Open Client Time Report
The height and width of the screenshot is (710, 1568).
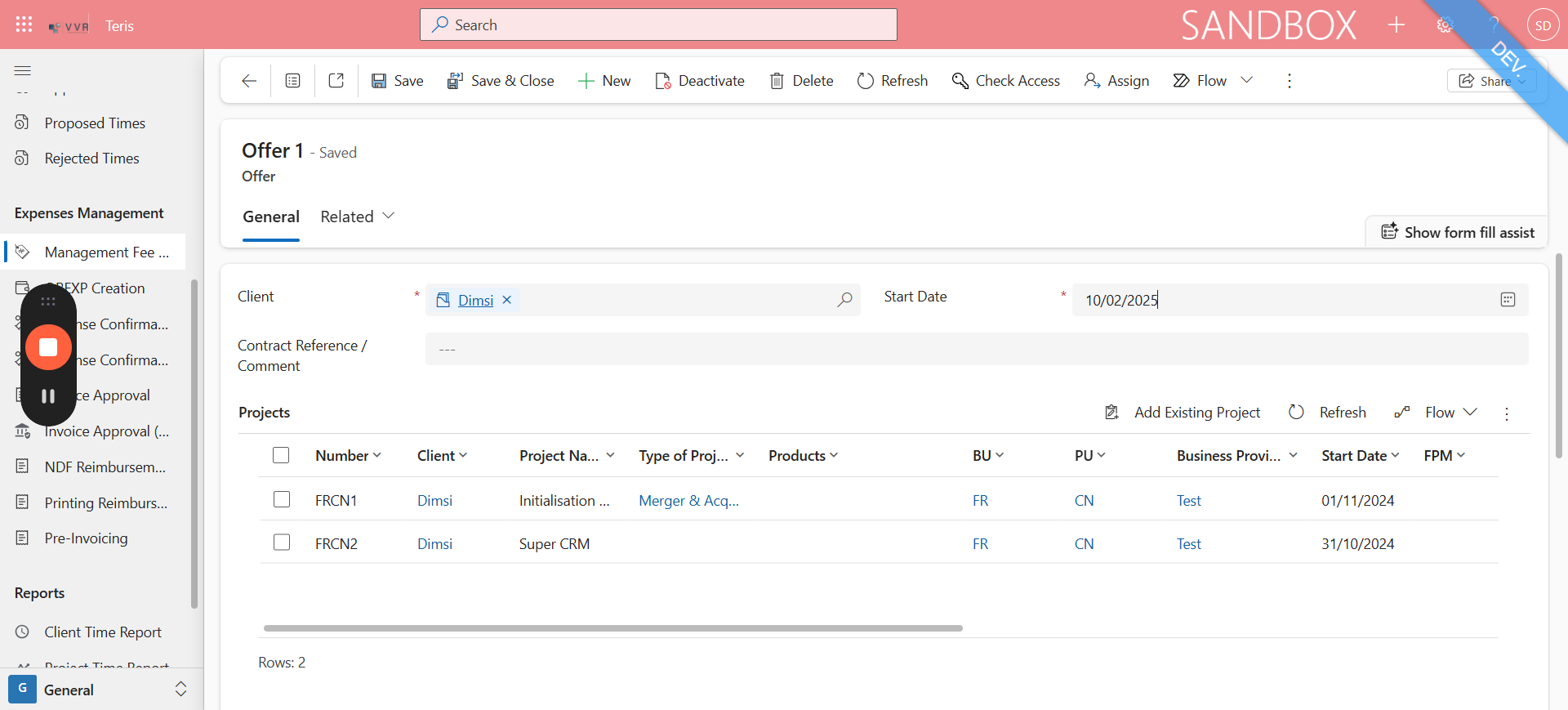tap(102, 632)
